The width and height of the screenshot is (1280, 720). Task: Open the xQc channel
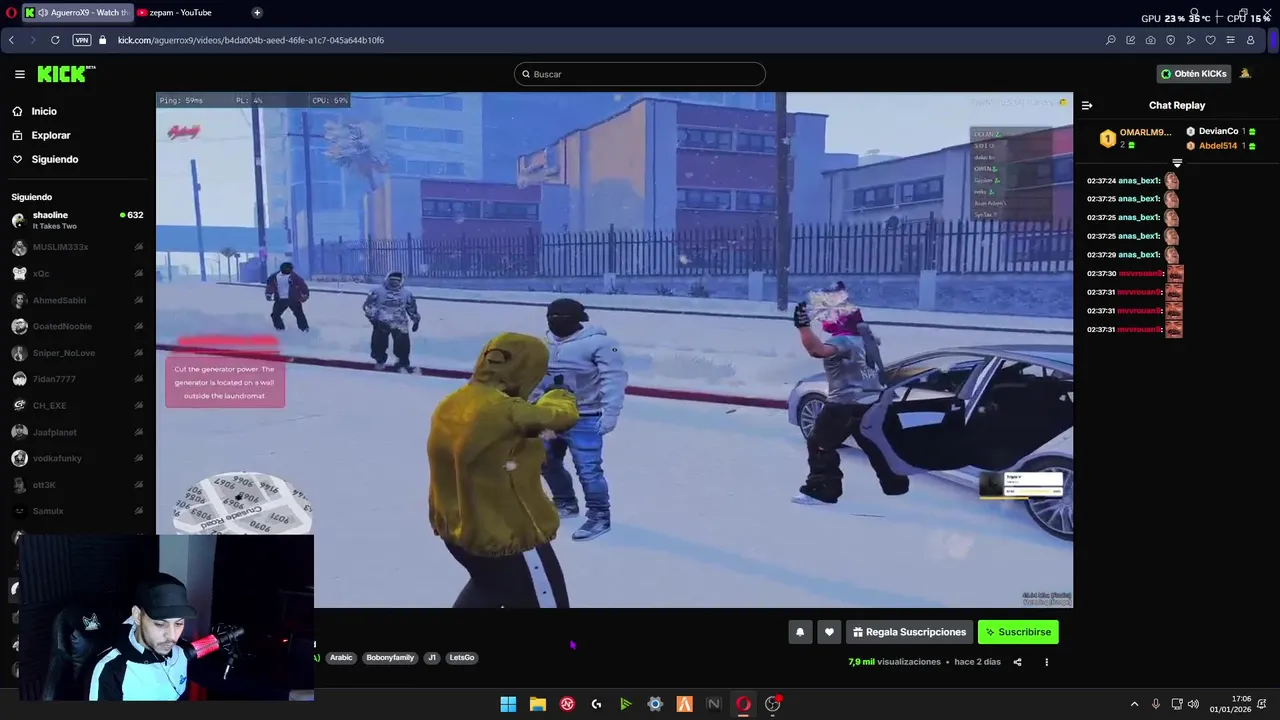77,273
